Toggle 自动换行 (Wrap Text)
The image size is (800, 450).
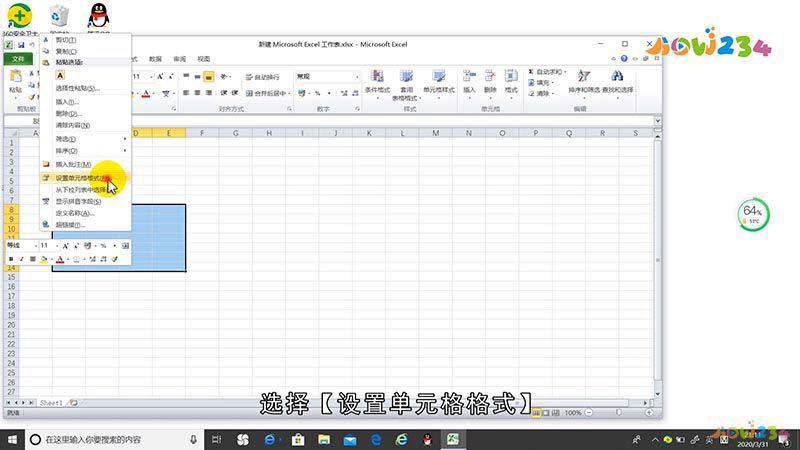[263, 77]
